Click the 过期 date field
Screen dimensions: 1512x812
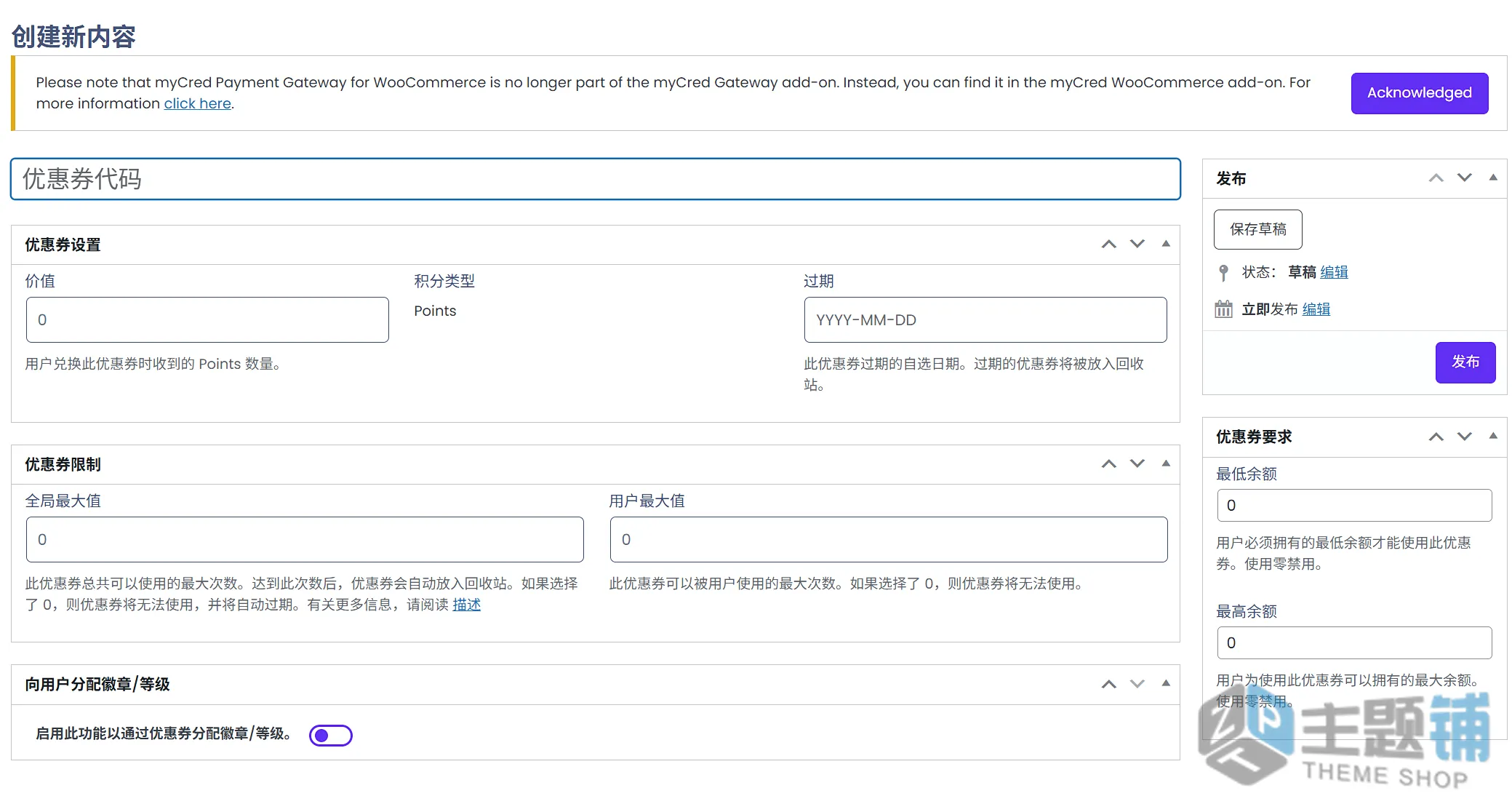(985, 319)
